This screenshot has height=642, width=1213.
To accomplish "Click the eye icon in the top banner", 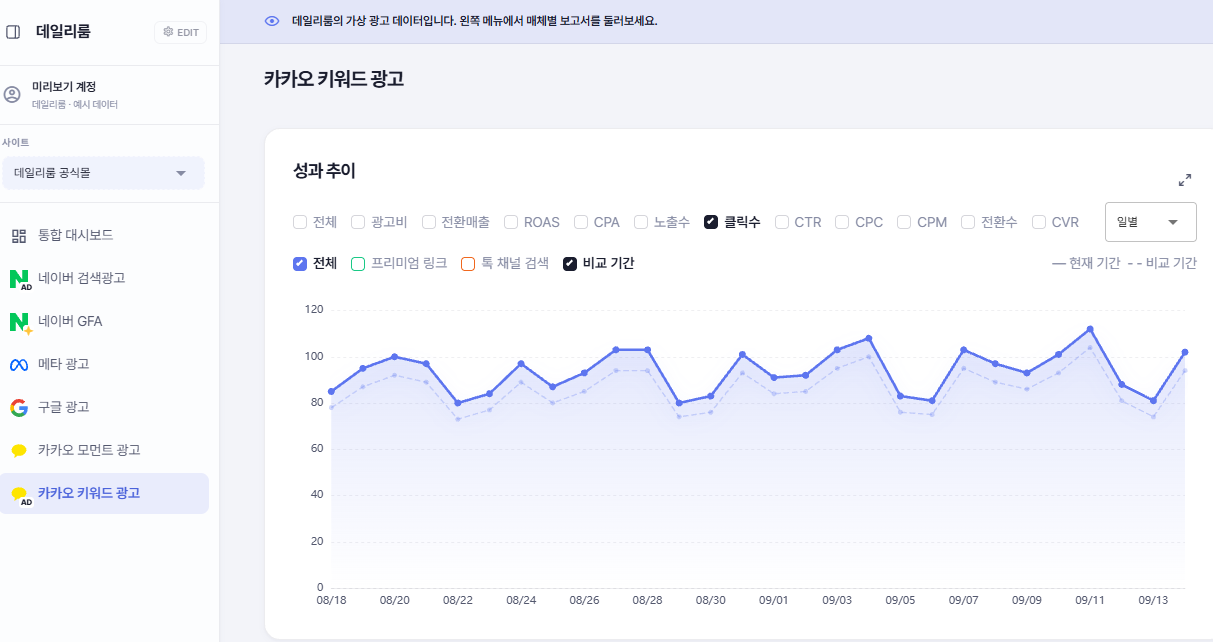I will pos(271,21).
